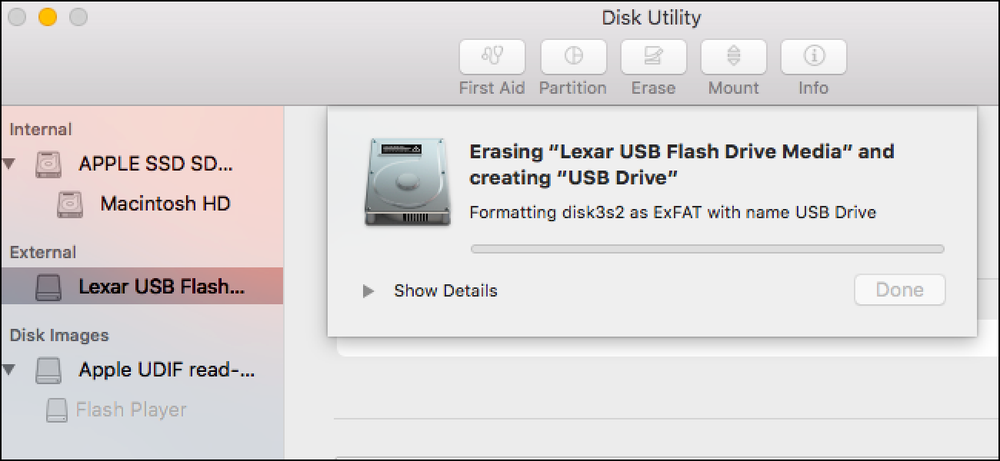Click the Show Details label
Viewport: 1000px width, 461px height.
point(445,291)
